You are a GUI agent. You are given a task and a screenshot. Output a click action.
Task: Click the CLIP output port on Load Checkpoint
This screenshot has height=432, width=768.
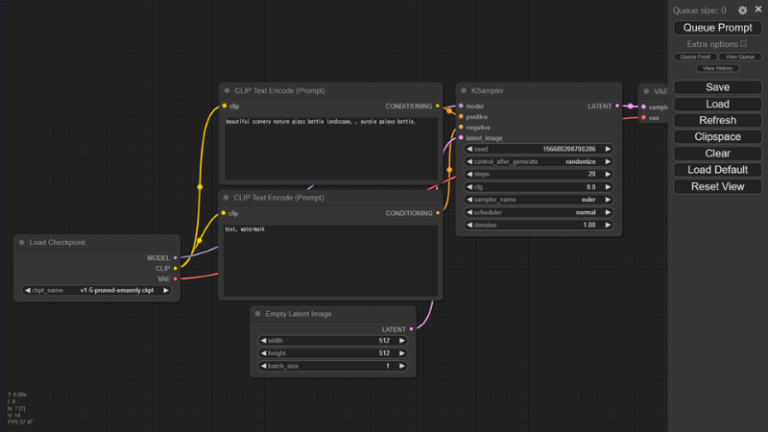point(175,268)
